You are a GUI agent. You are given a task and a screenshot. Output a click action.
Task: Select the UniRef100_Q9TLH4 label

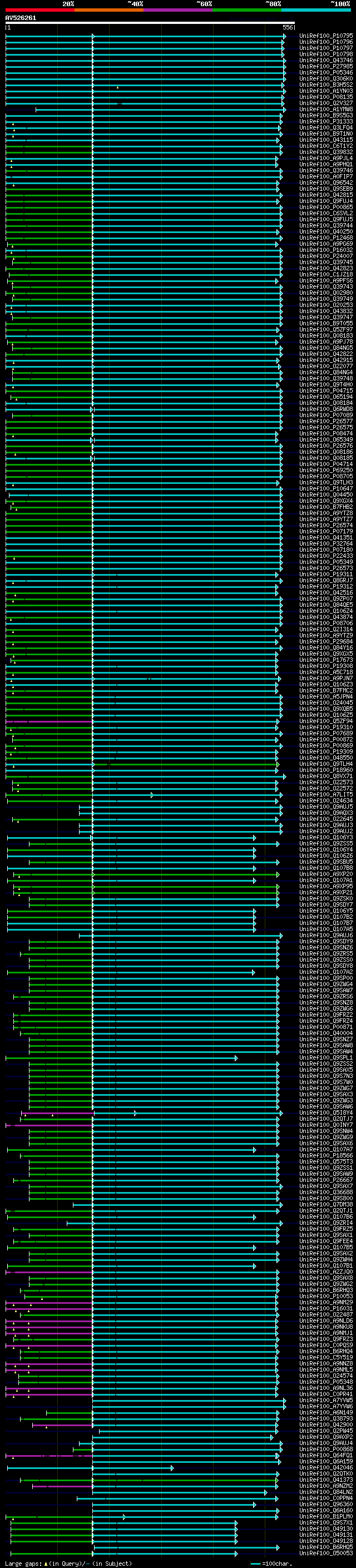click(x=326, y=764)
